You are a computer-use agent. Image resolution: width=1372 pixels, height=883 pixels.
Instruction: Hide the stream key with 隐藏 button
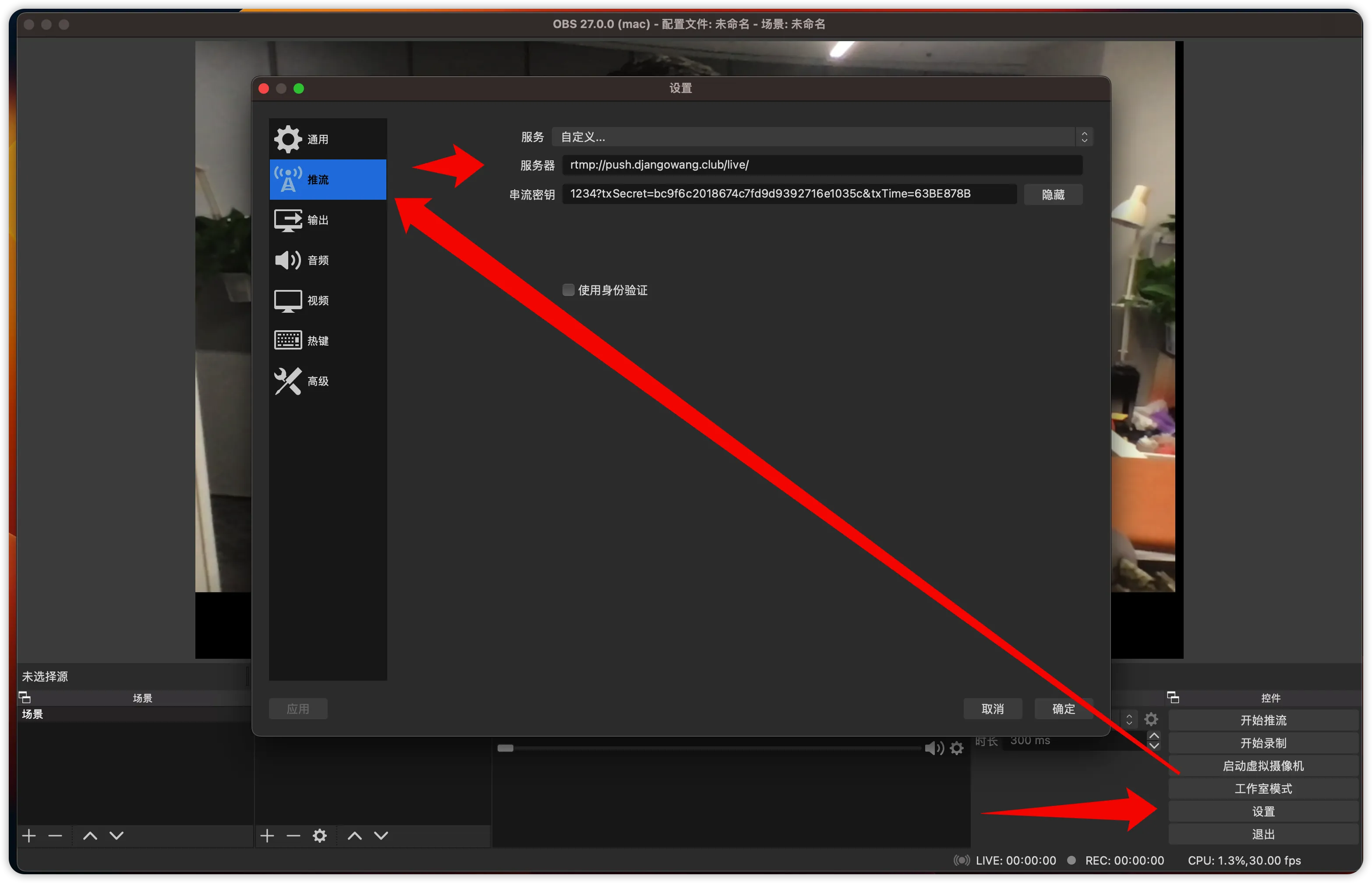(1053, 194)
